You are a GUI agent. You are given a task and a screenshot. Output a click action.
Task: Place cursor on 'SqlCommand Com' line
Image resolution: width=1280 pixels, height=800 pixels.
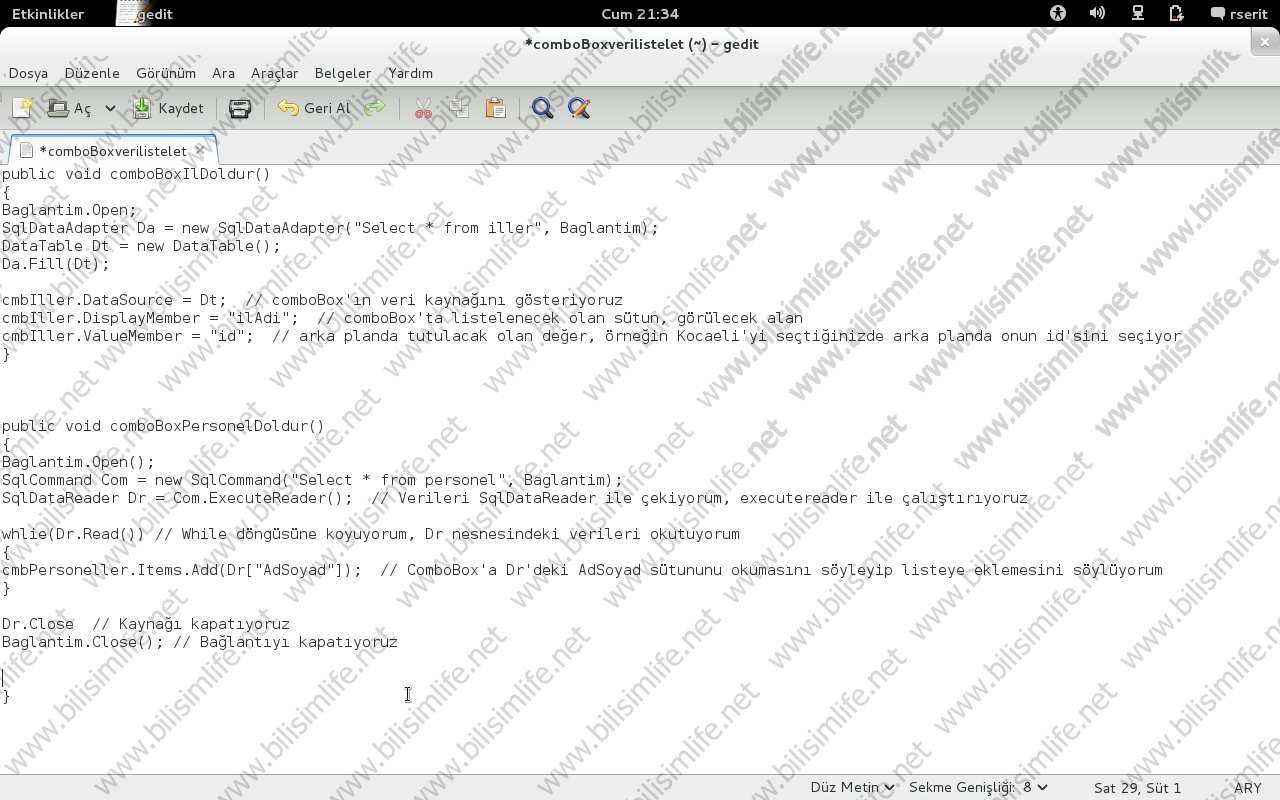point(312,480)
